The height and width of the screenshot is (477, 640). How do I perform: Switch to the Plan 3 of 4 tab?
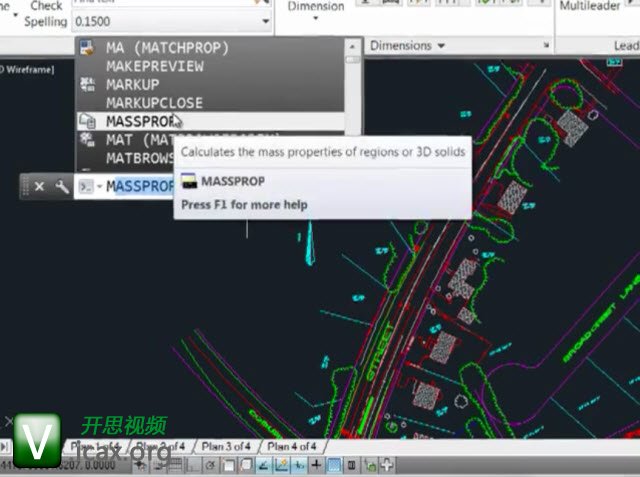click(225, 446)
